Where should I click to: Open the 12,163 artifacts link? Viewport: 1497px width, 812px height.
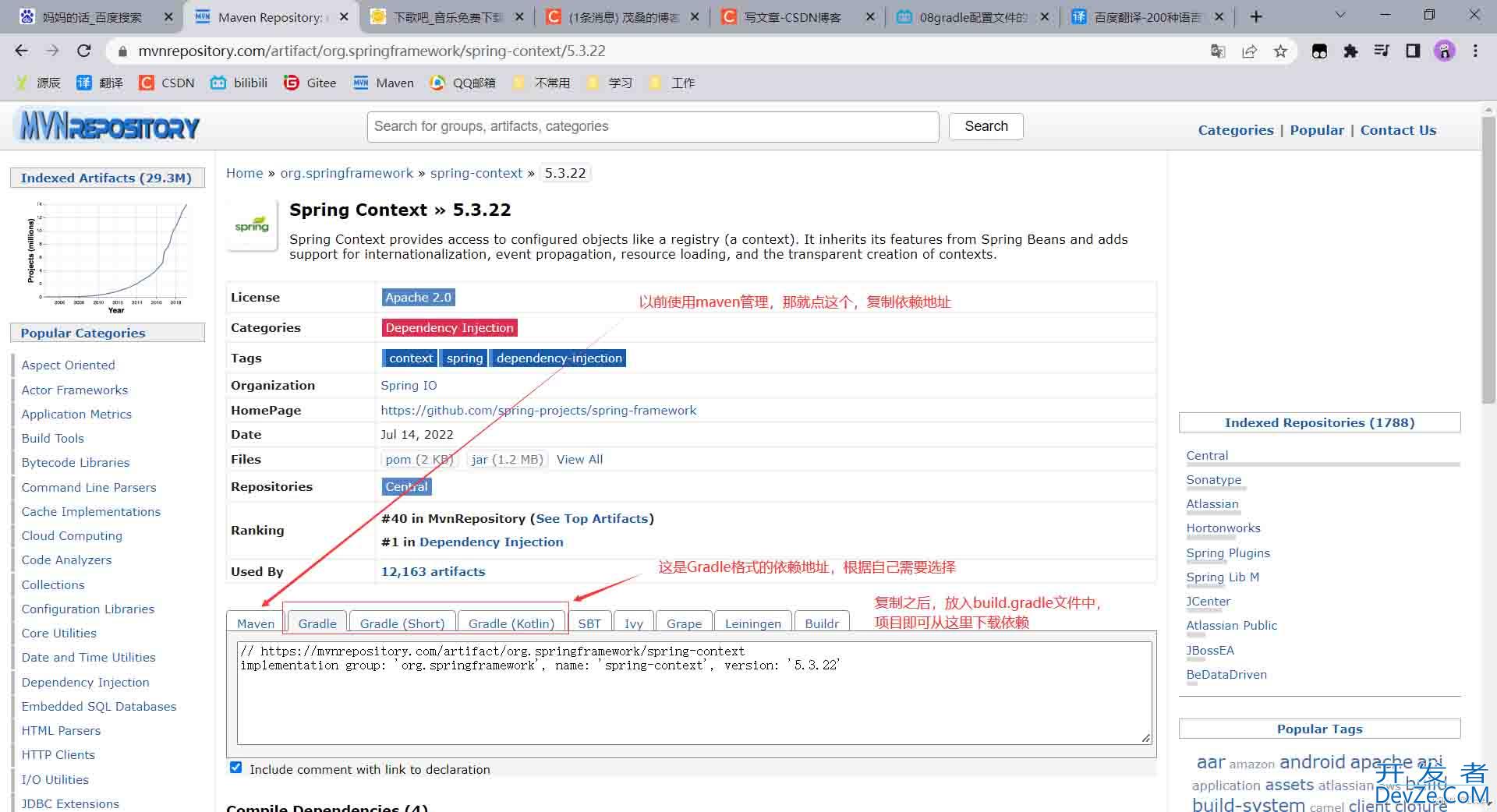[x=434, y=571]
